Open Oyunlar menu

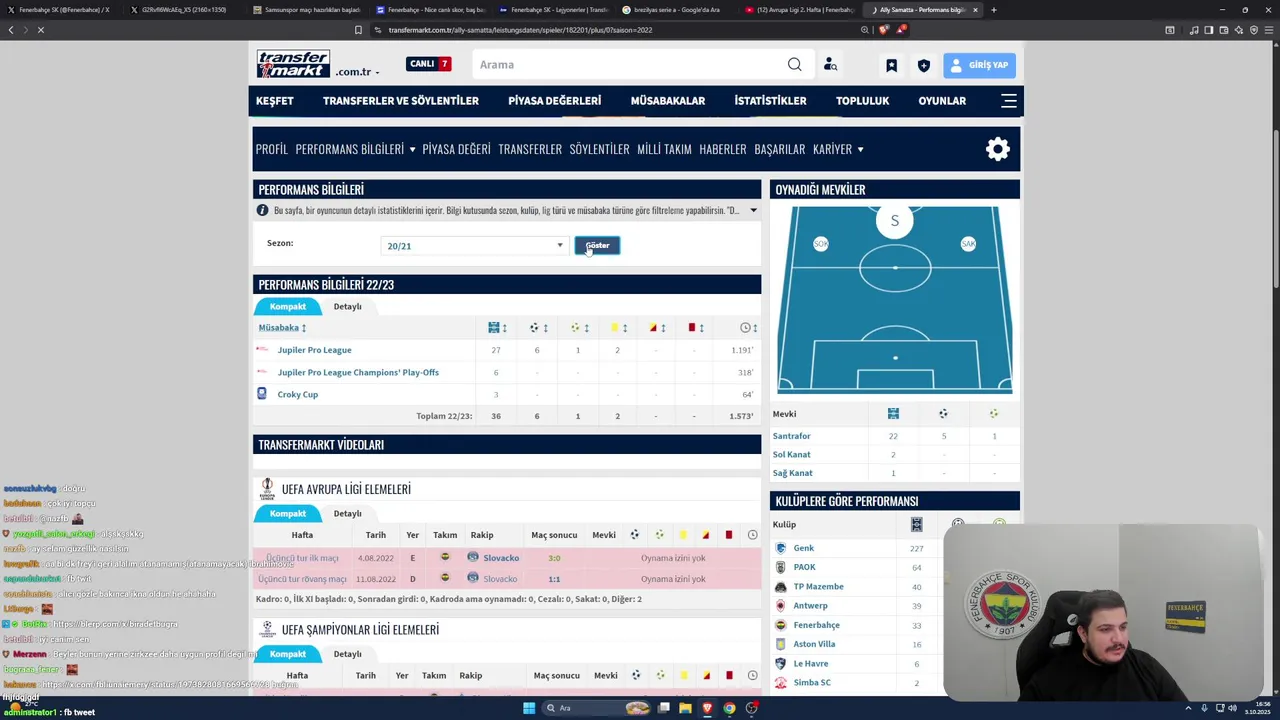(942, 101)
